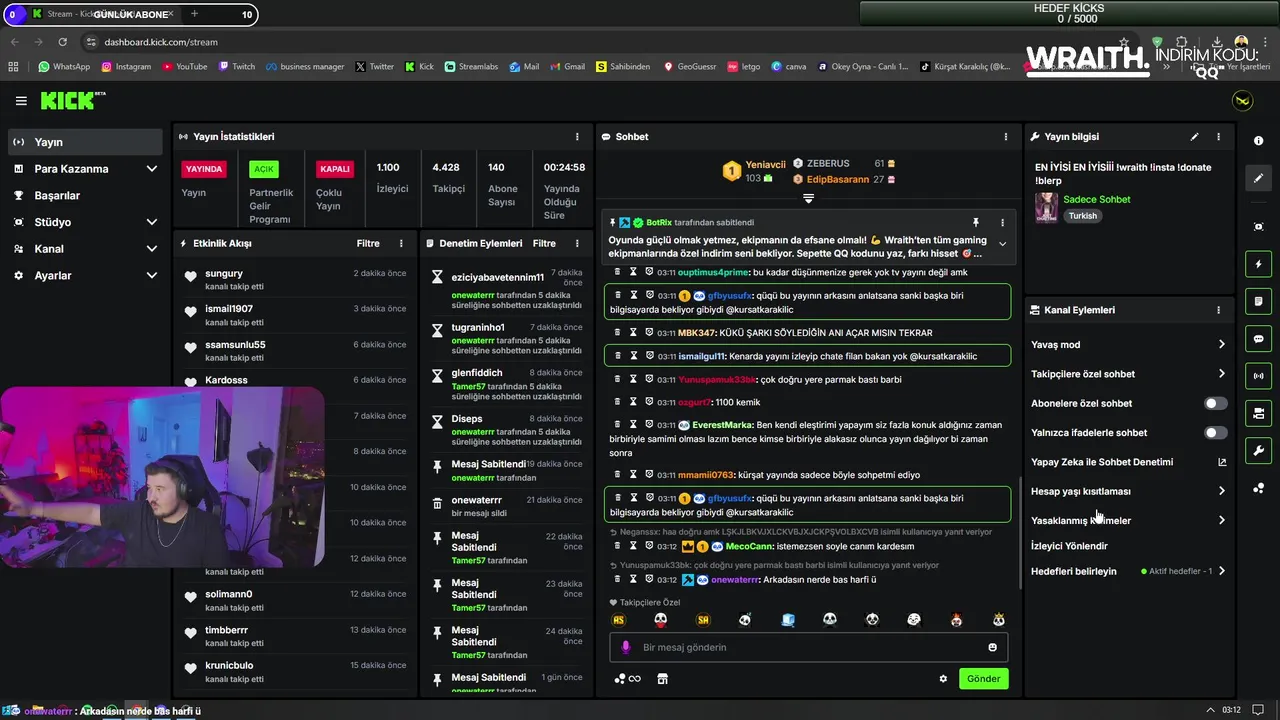1280x720 pixels.
Task: Open the profile avatar in the Kick header
Action: click(x=1242, y=101)
